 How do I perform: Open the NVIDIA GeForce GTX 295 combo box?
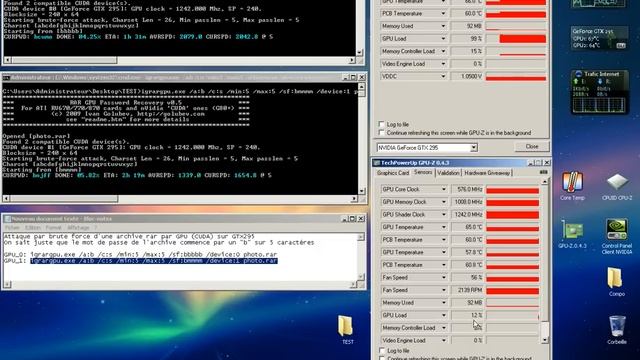(427, 147)
